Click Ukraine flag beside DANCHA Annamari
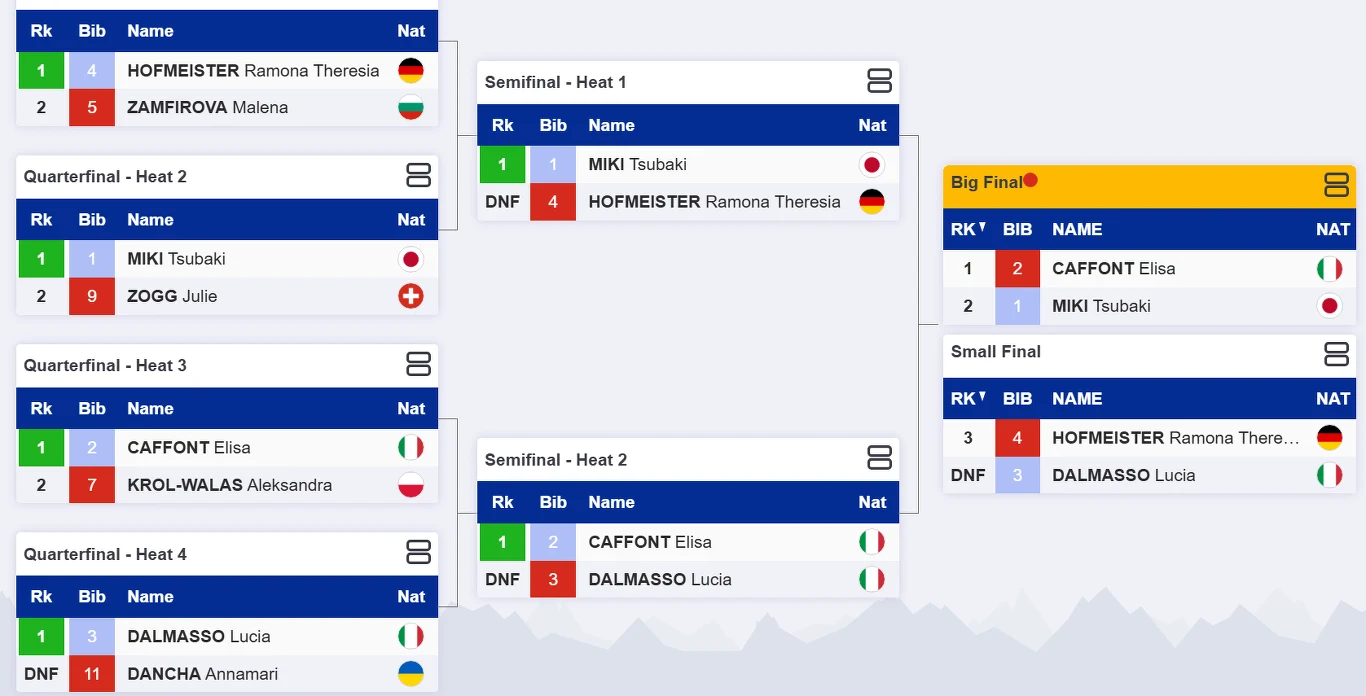1366x696 pixels. [411, 674]
